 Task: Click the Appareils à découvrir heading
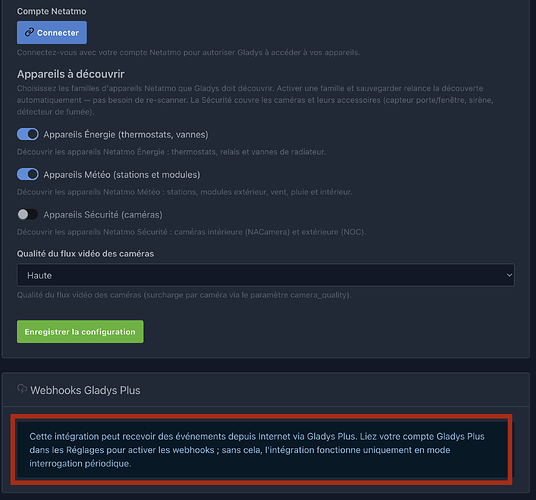(x=71, y=74)
